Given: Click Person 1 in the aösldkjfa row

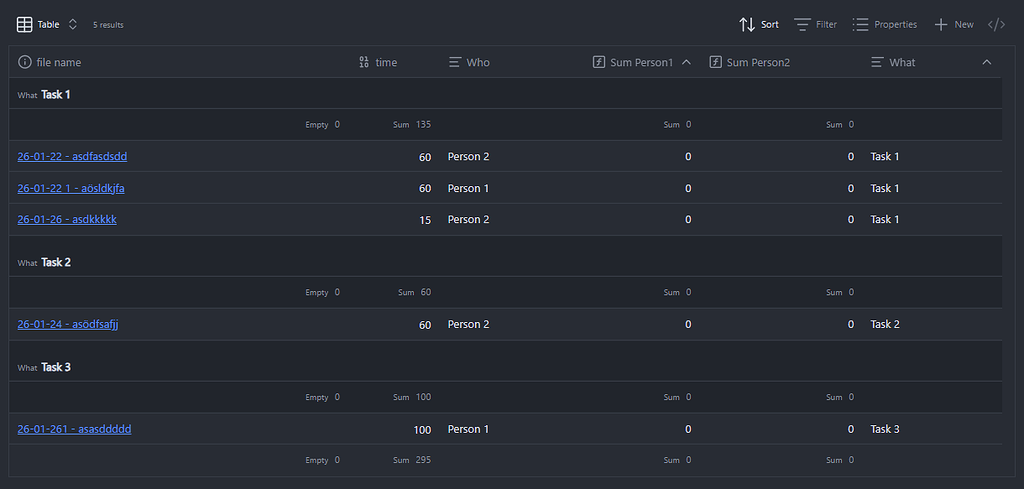Looking at the screenshot, I should pos(468,188).
